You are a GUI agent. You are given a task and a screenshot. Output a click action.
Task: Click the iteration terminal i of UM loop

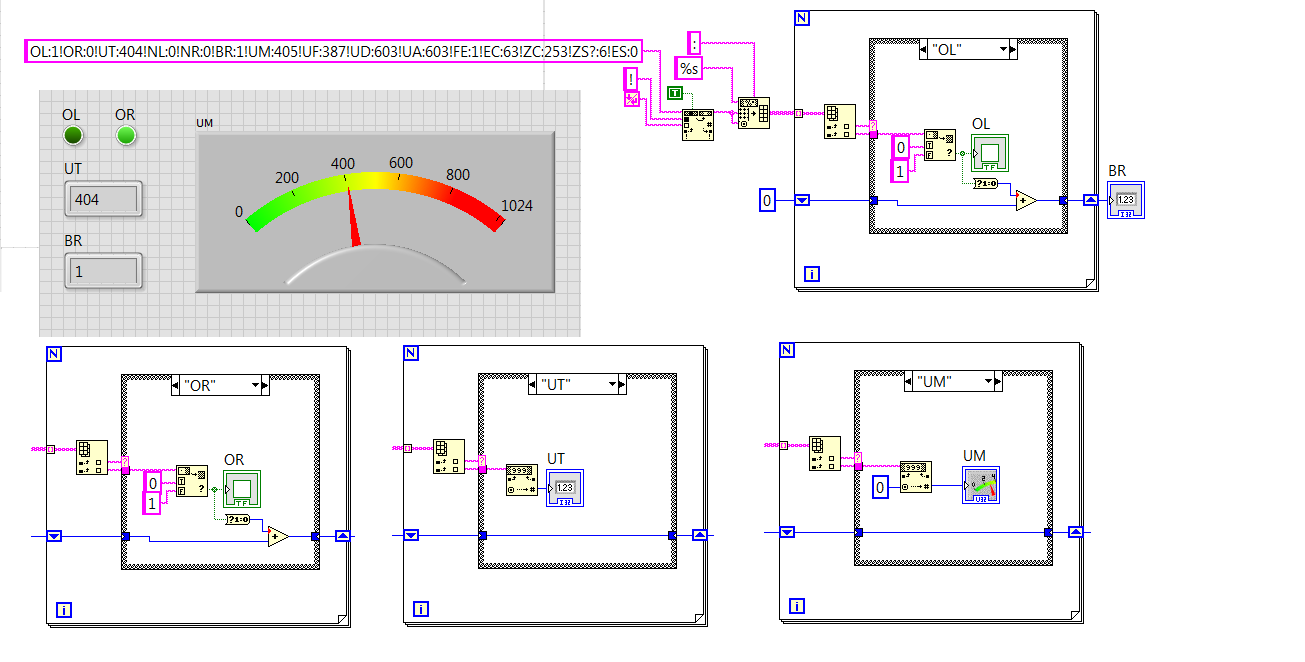(797, 605)
